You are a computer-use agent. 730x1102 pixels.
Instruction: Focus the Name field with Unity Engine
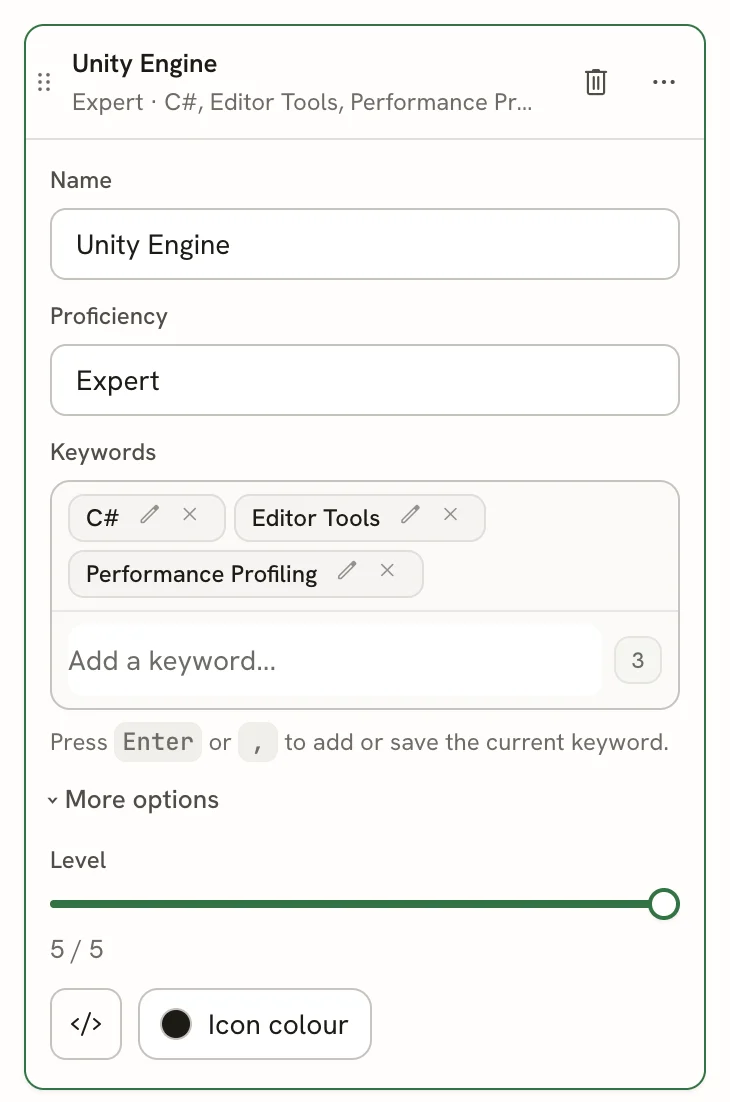click(x=365, y=244)
